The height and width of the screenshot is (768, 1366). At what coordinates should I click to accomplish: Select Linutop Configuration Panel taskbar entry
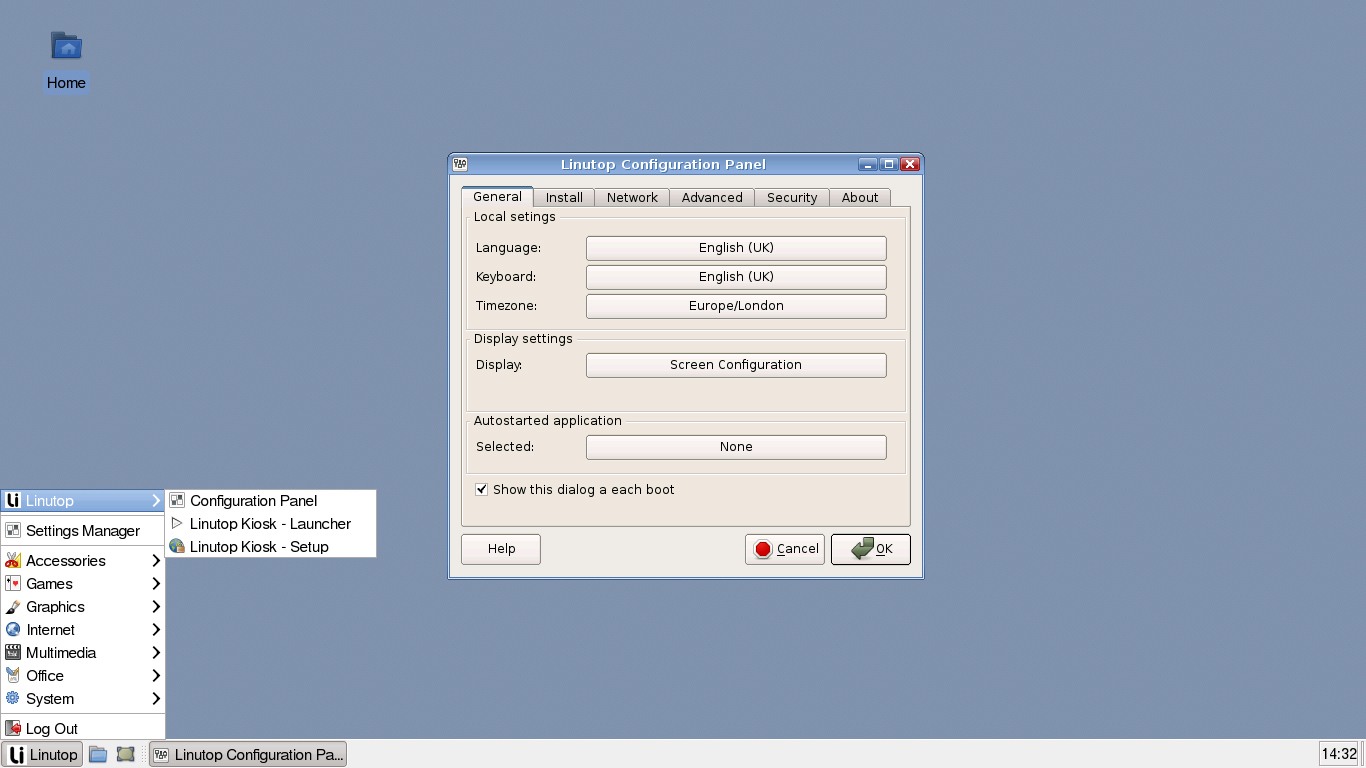tap(248, 755)
